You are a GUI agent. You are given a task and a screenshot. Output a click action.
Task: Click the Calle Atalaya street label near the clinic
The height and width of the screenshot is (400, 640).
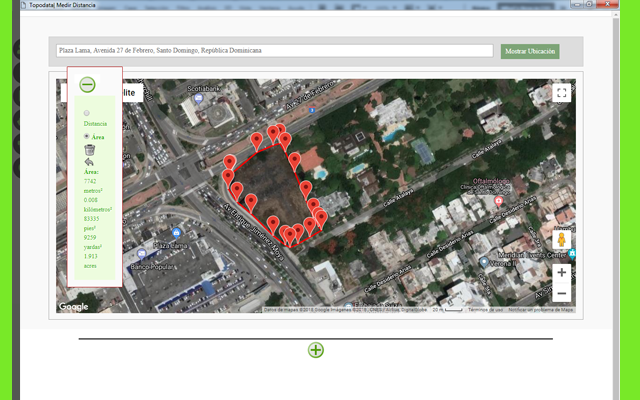click(487, 149)
